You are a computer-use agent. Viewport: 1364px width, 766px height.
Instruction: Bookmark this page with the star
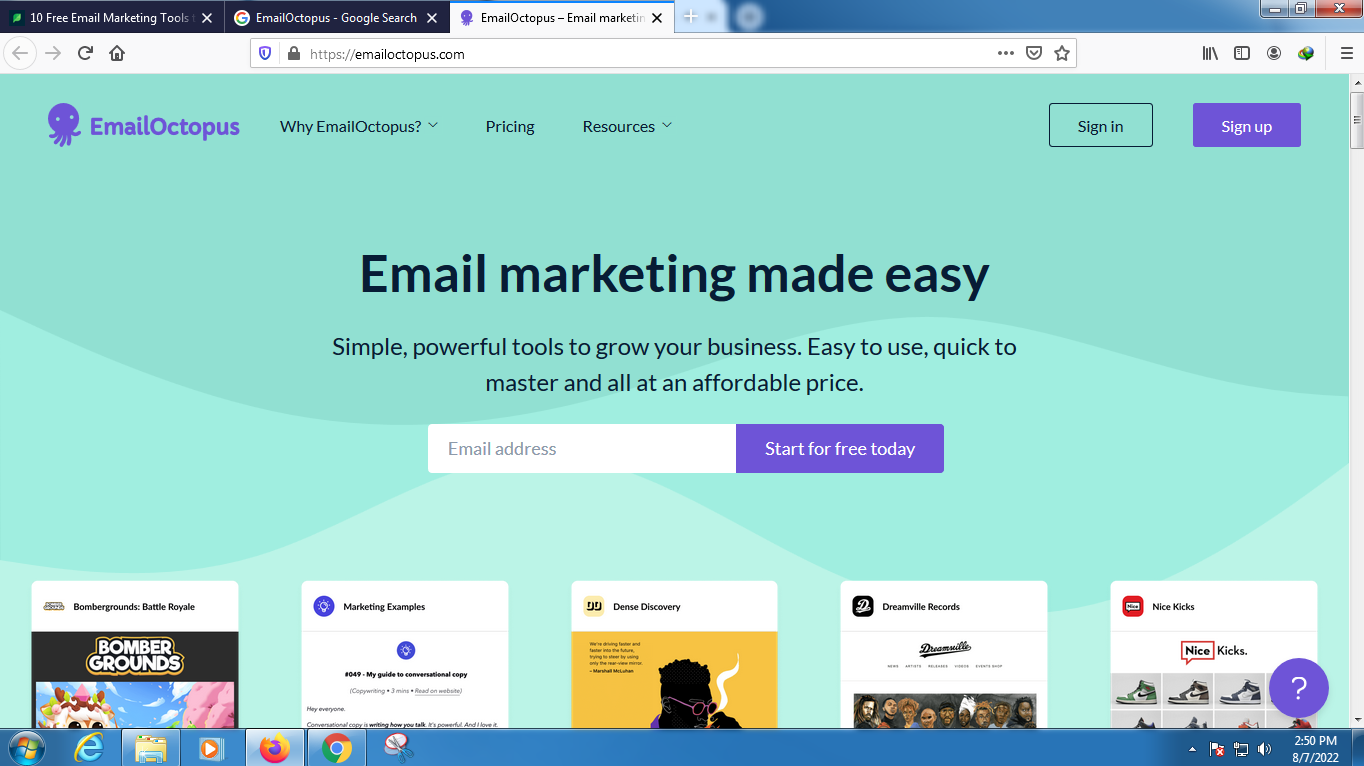[1062, 54]
